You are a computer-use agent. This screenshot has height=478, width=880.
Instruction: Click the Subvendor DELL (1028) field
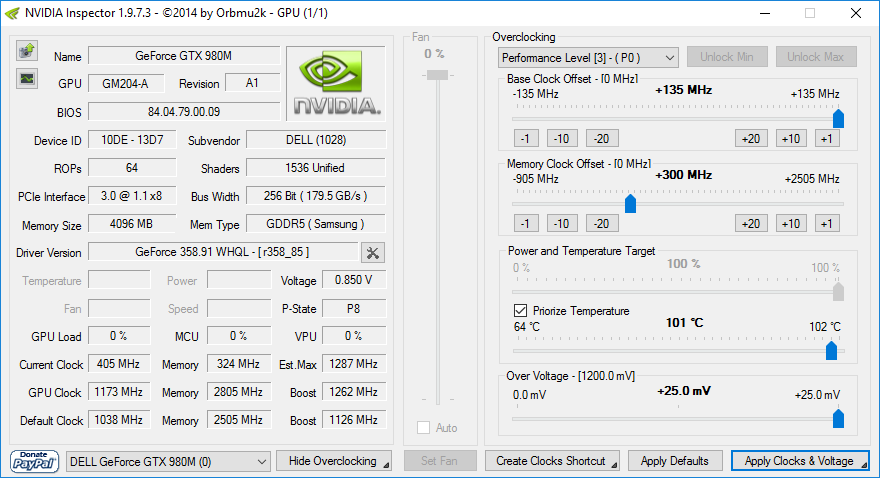point(316,140)
